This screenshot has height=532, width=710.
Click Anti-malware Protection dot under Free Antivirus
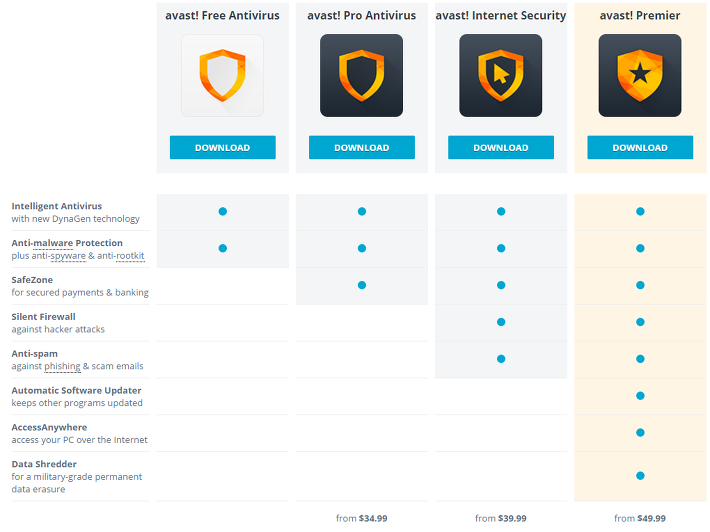click(222, 248)
